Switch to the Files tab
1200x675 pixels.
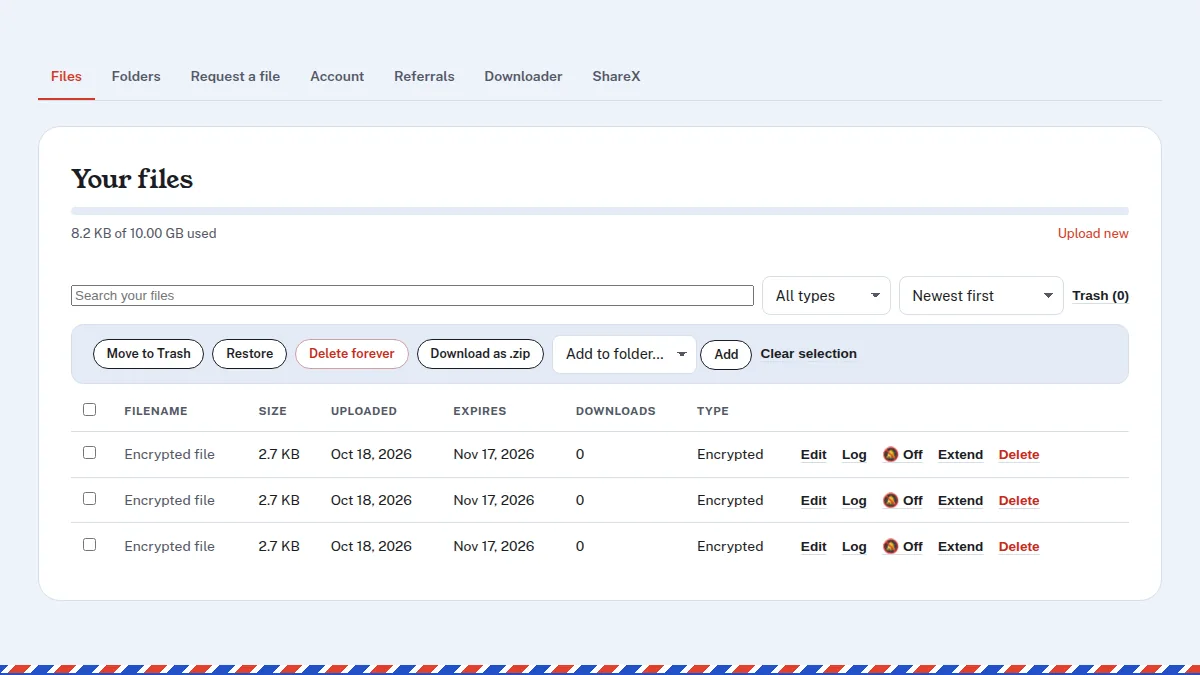click(66, 76)
